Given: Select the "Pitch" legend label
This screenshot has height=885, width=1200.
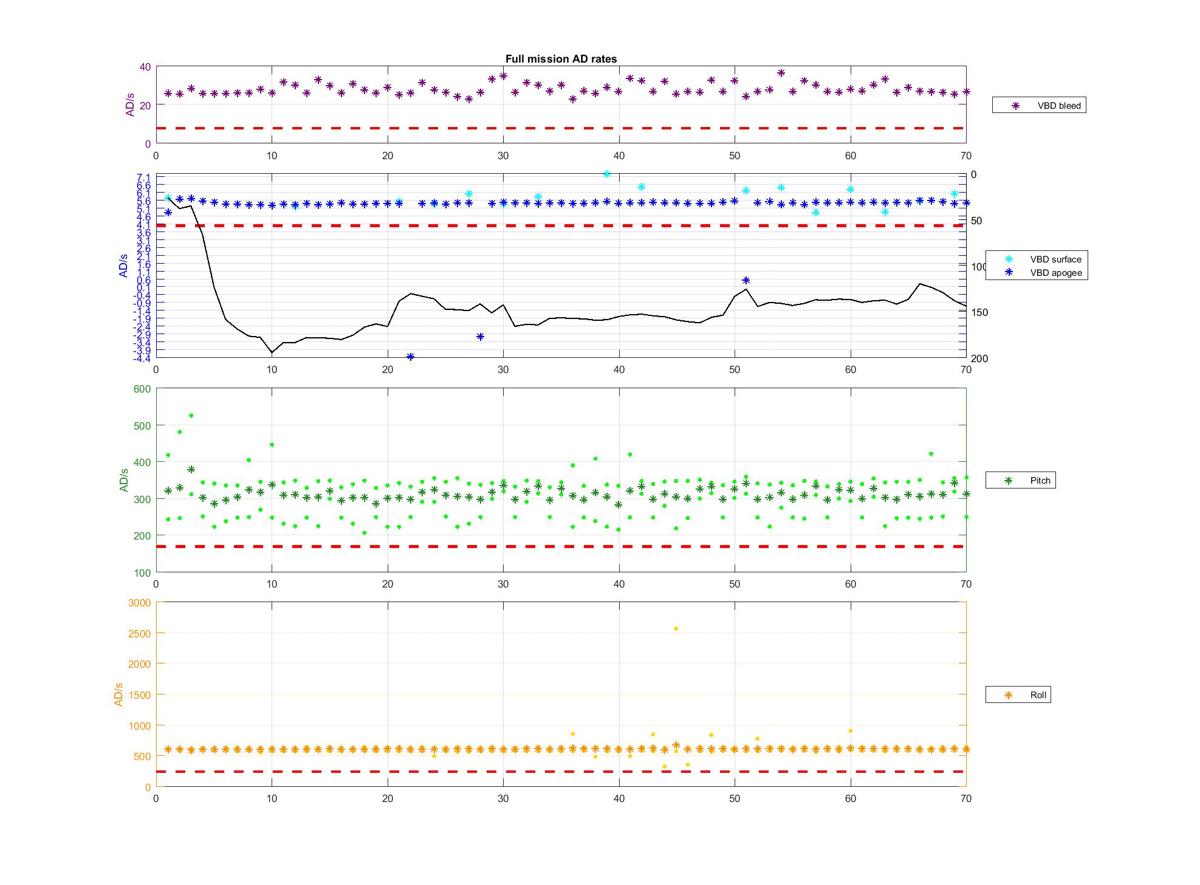Looking at the screenshot, I should [1040, 481].
